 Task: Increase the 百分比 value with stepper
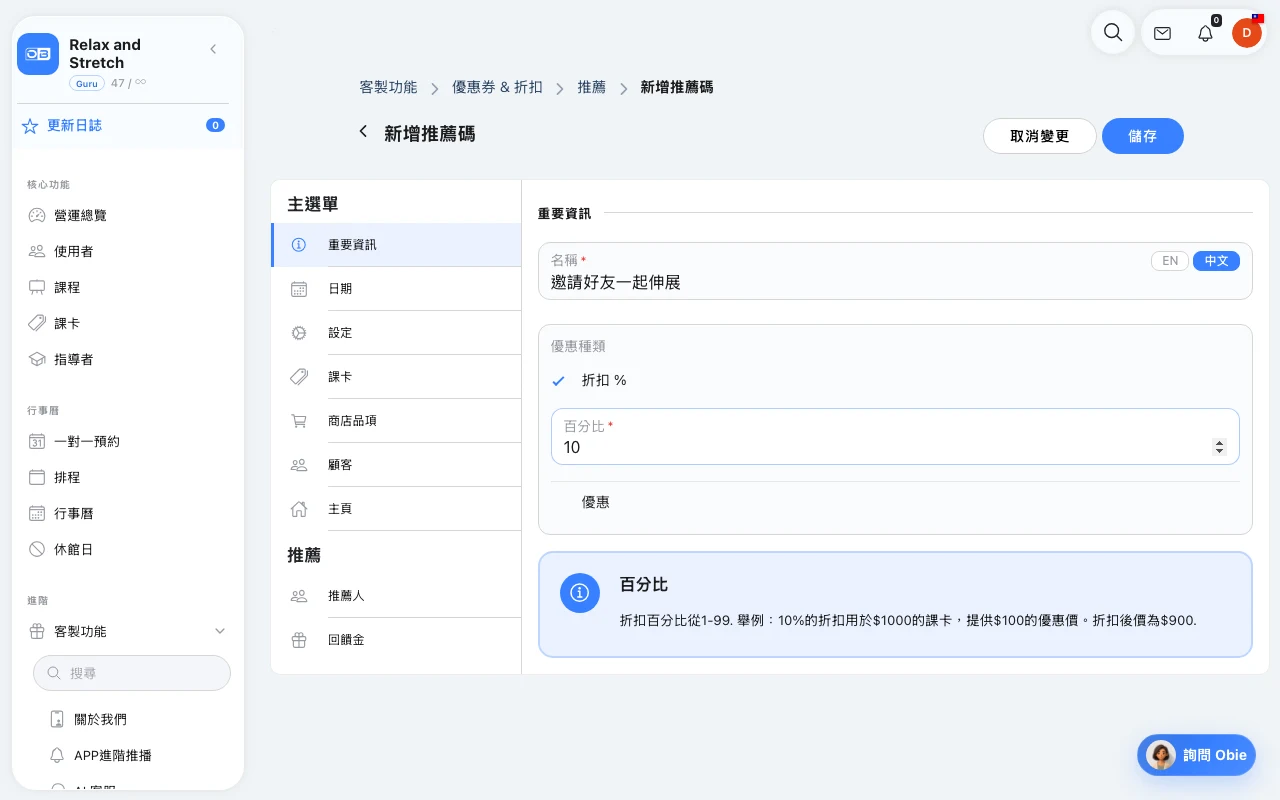pos(1219,443)
